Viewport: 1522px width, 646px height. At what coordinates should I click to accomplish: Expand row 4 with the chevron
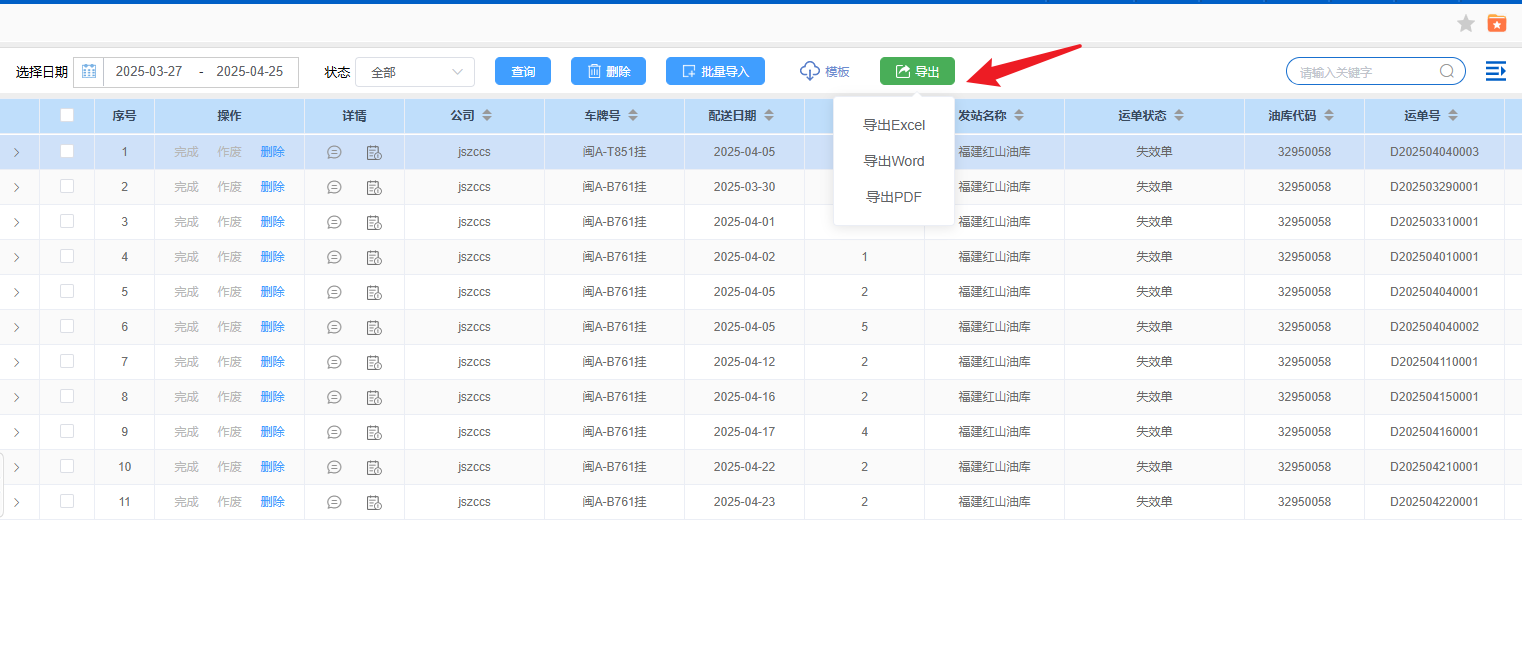coord(17,257)
